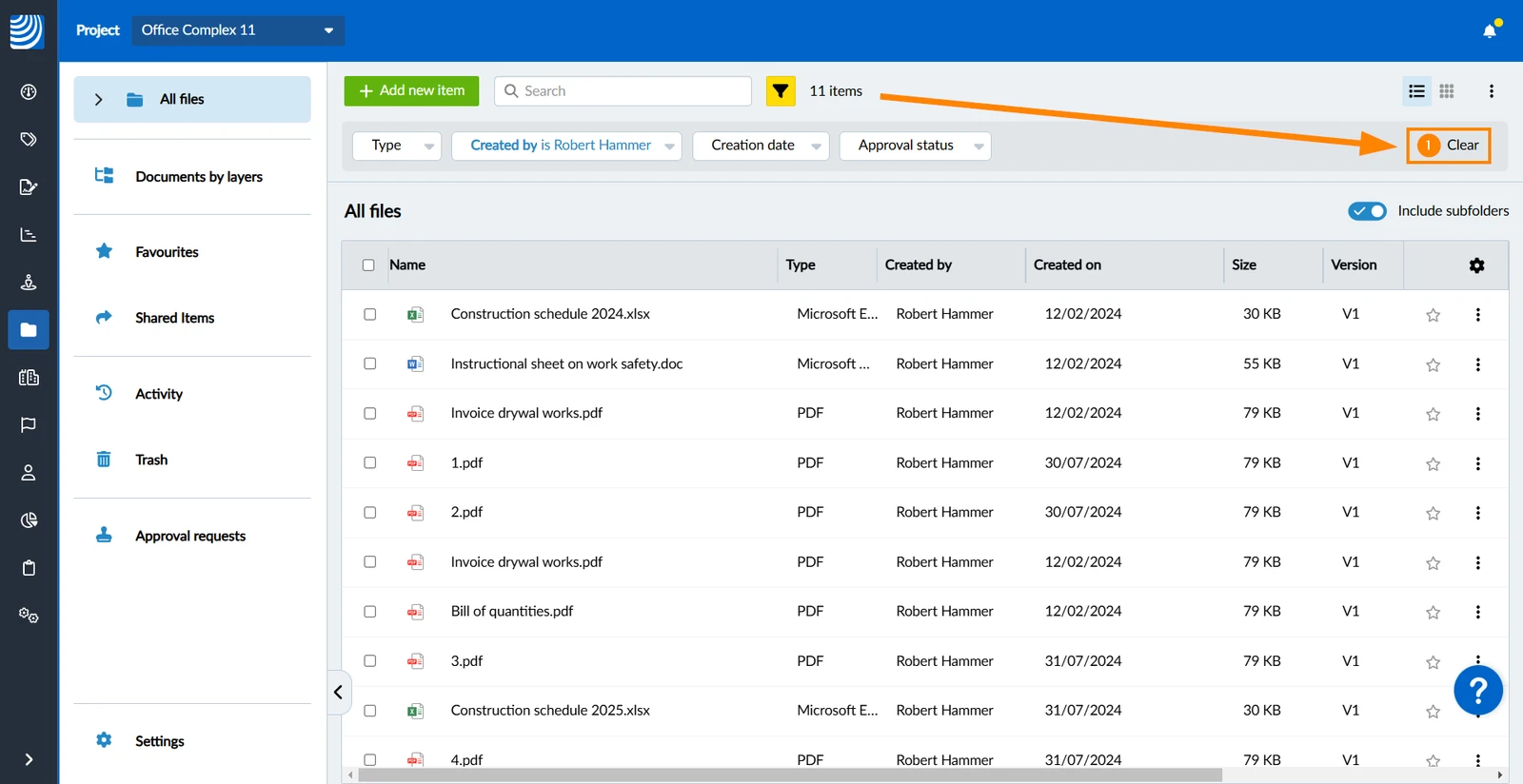Open the Office Complex 11 project dropdown

pyautogui.click(x=238, y=30)
